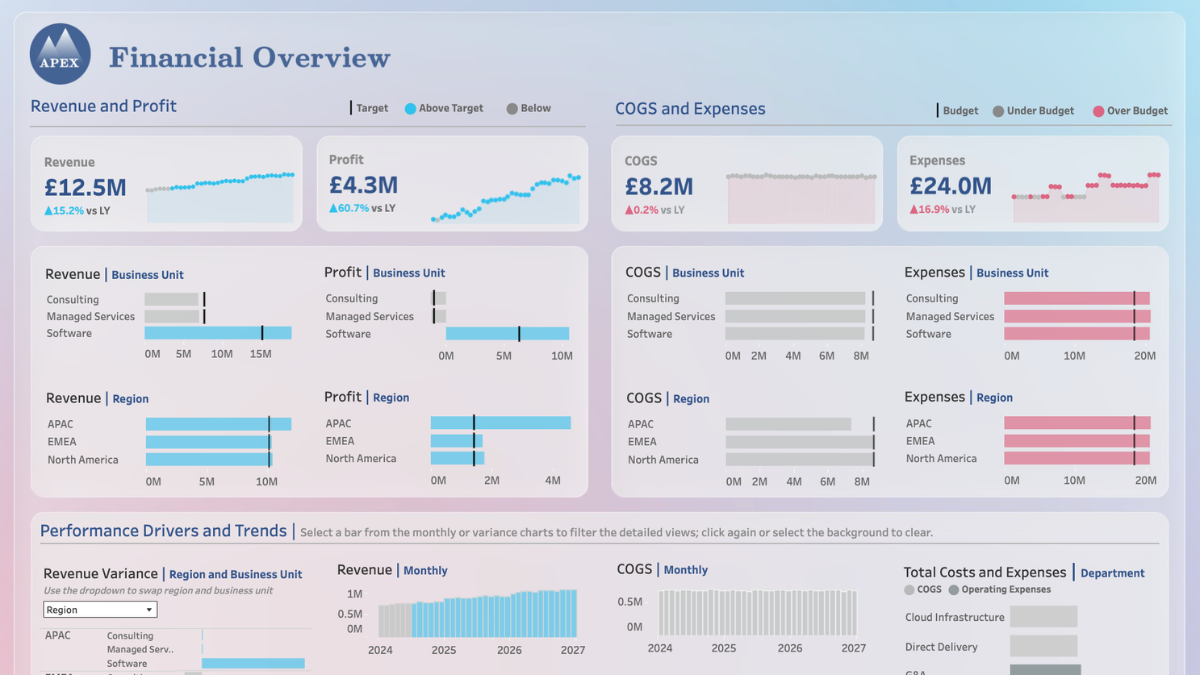Click the Revenue and Profit section heading
The height and width of the screenshot is (675, 1200).
coord(104,106)
